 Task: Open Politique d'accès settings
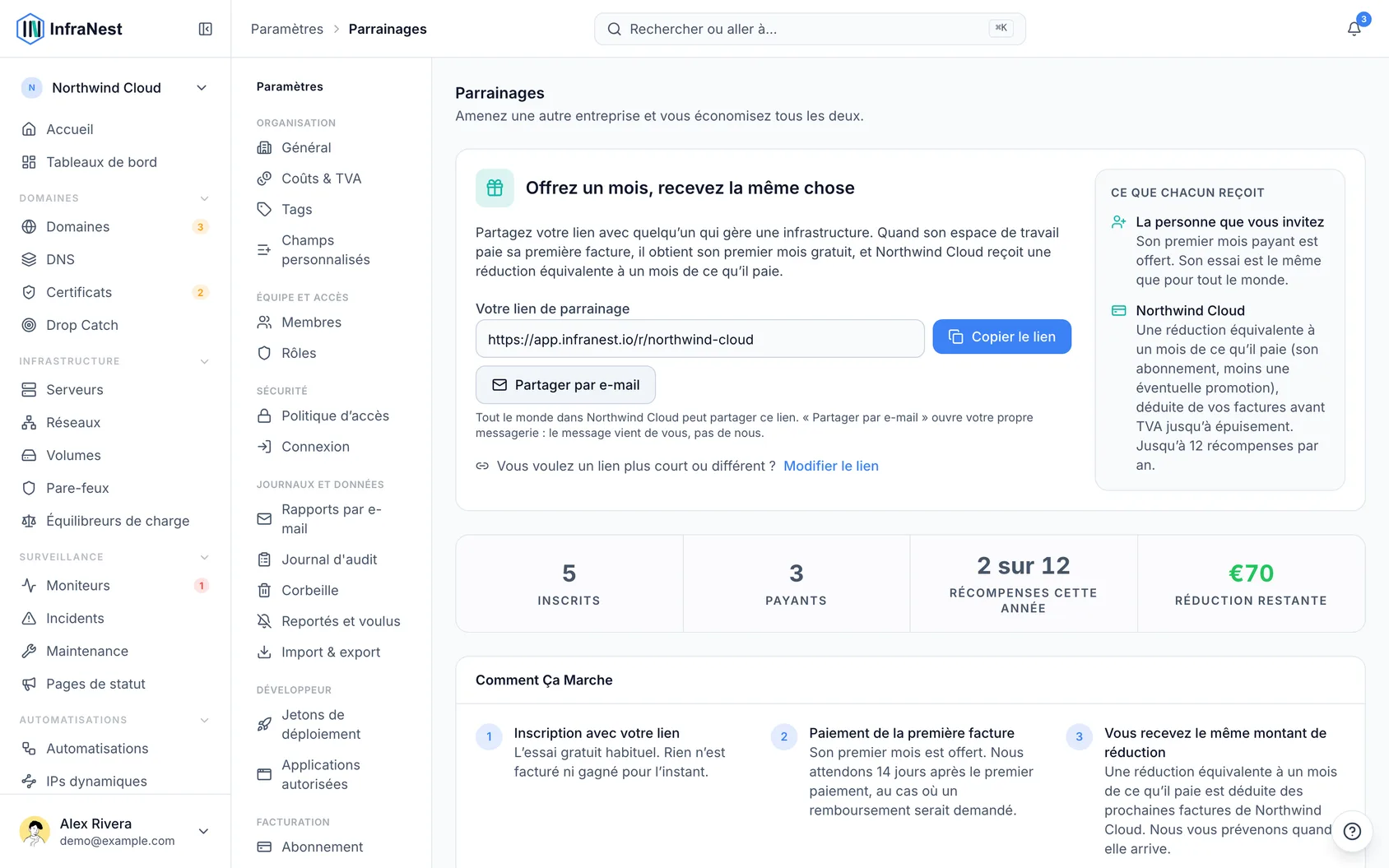(x=332, y=415)
